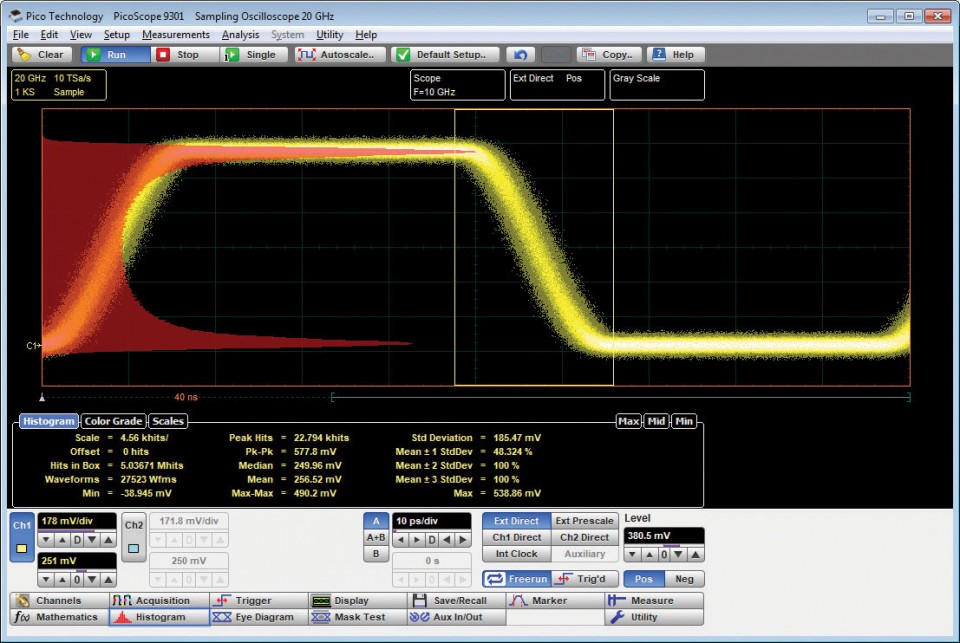This screenshot has width=960, height=643.
Task: Switch to the Color Grade tab
Action: coord(113,422)
